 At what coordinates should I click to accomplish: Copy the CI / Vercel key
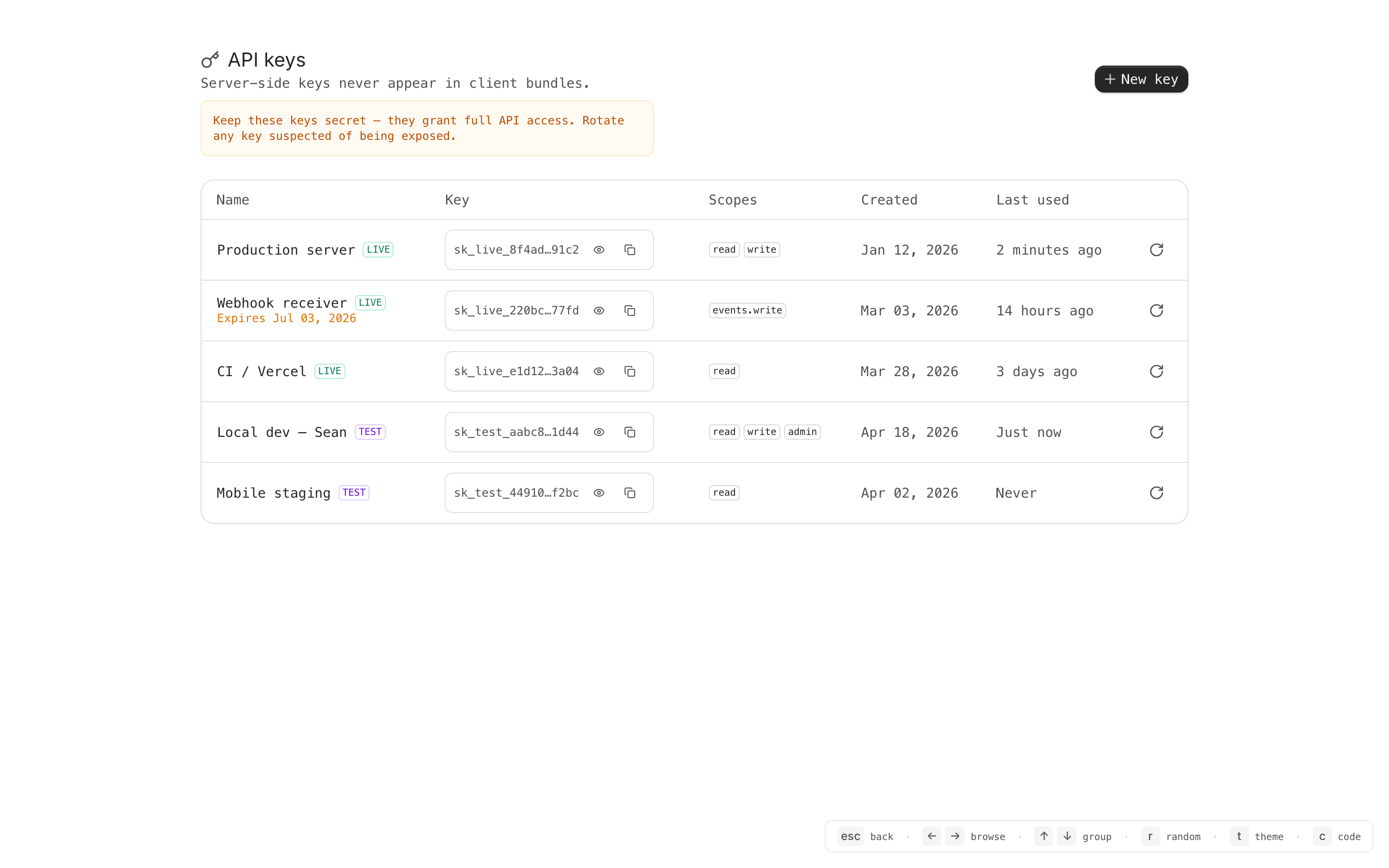[x=630, y=371]
